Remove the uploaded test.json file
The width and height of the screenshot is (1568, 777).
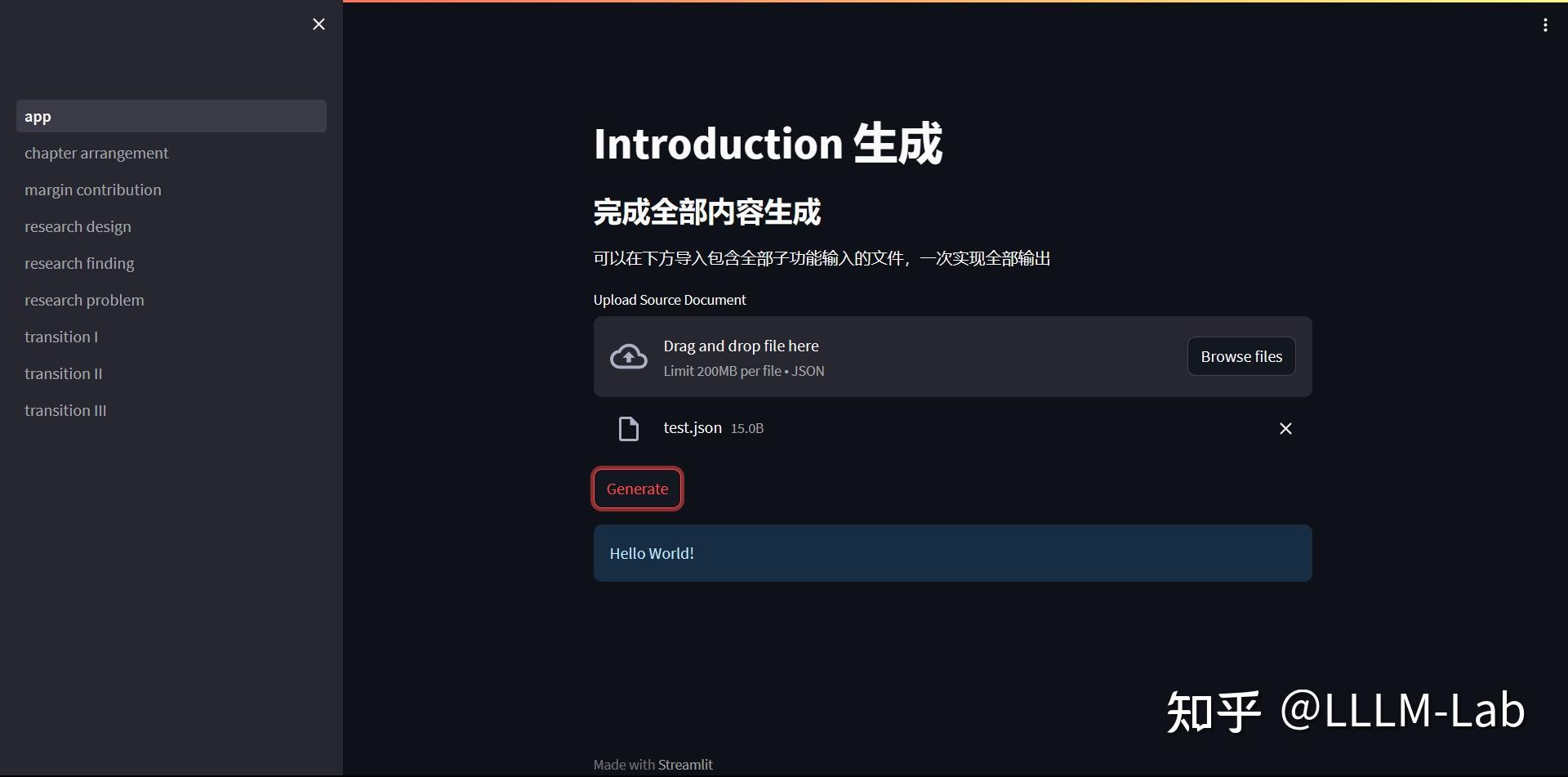coord(1285,428)
